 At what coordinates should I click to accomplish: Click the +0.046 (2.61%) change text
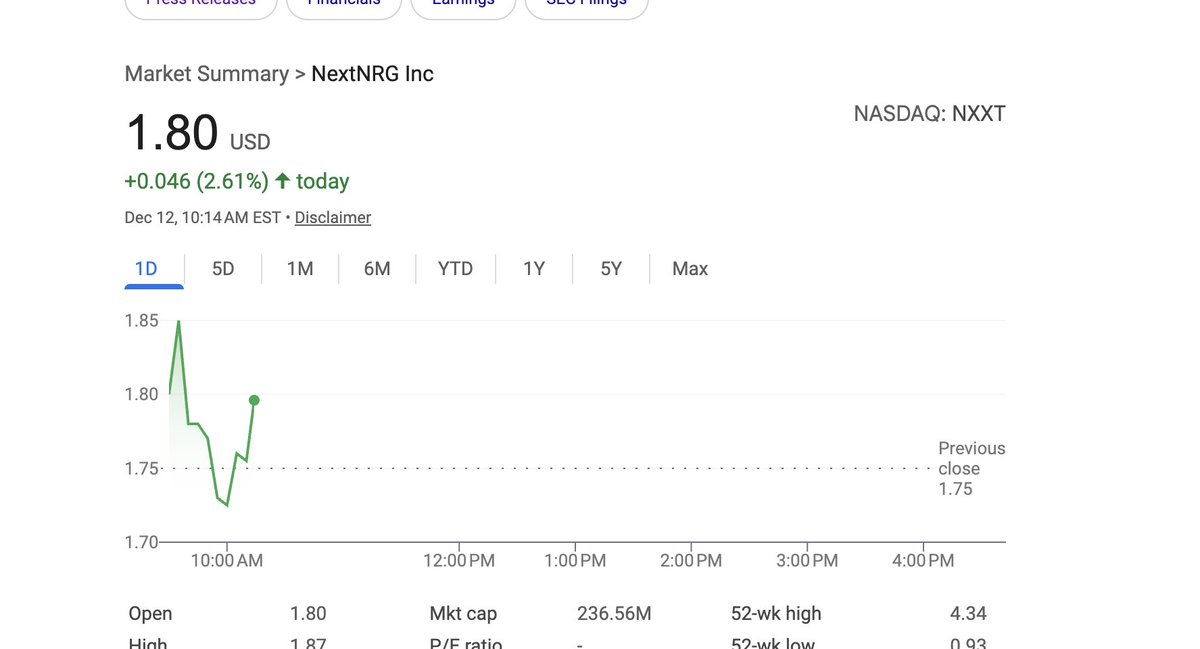pos(197,181)
